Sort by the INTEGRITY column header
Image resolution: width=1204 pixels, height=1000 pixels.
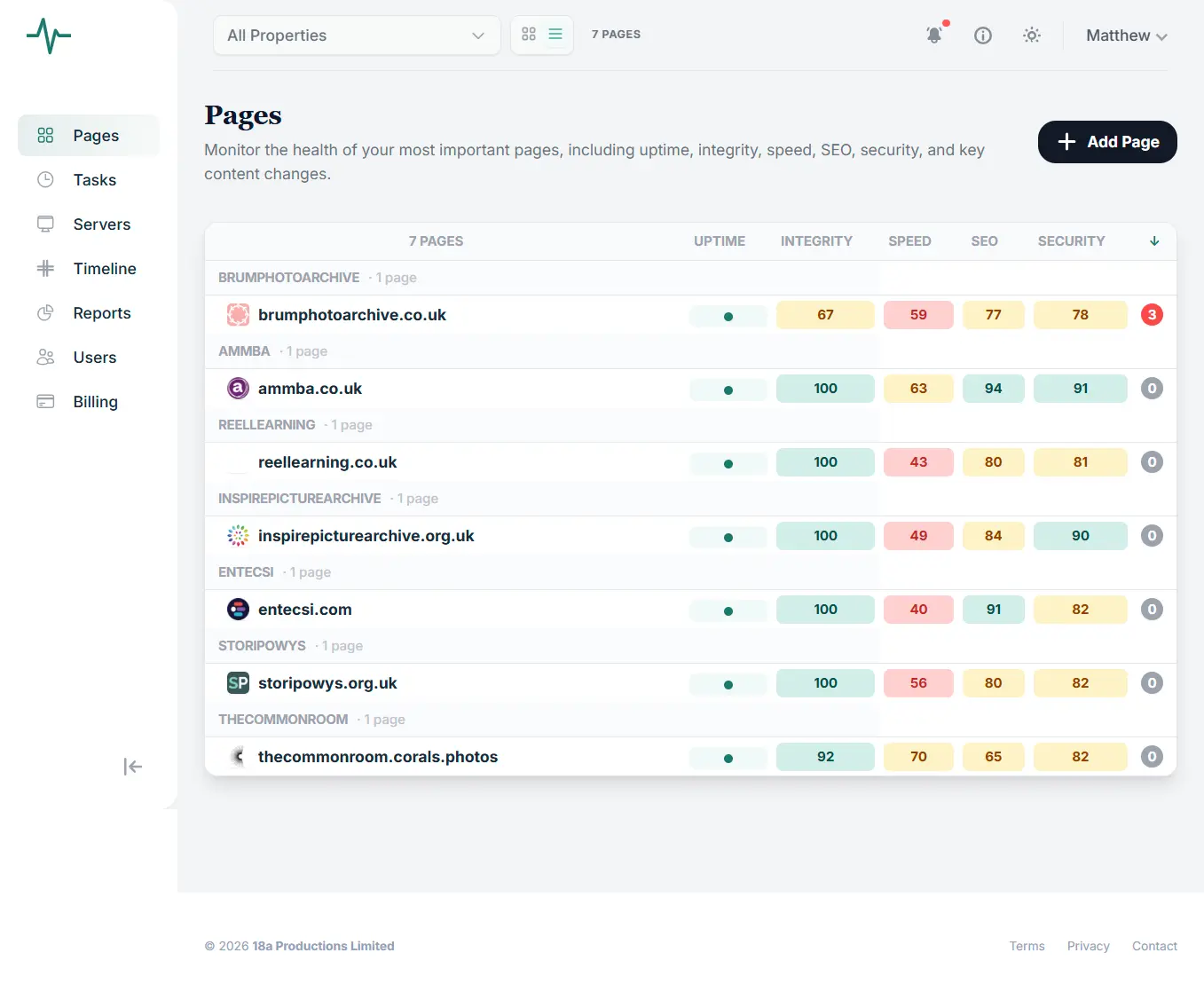tap(816, 241)
